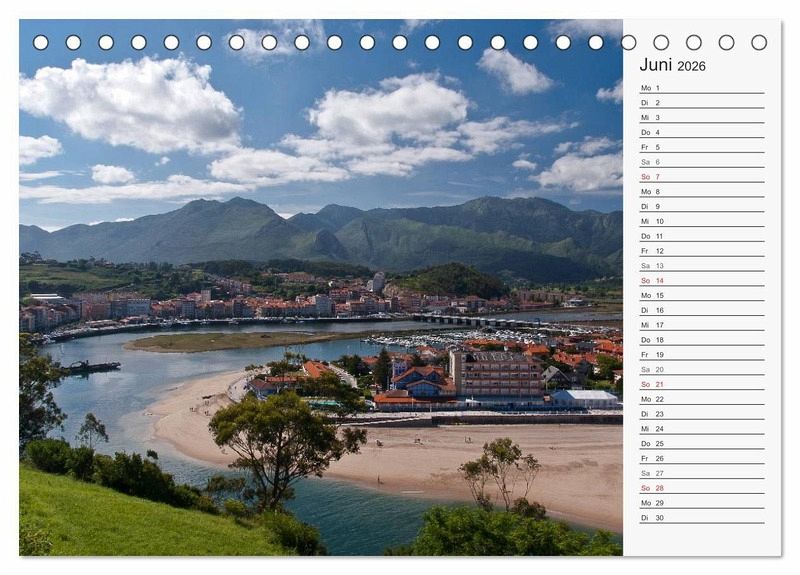The width and height of the screenshot is (800, 575).
Task: Click the red So 21 Sunday entry
Action: point(701,384)
